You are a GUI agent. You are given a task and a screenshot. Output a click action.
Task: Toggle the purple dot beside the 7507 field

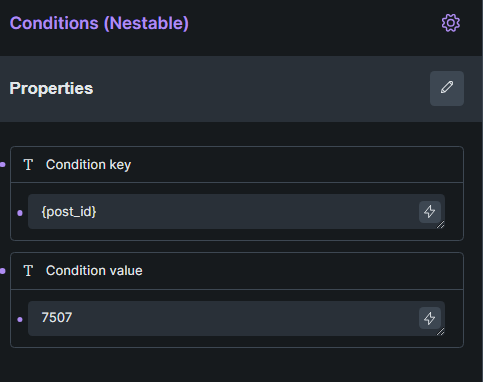20,319
